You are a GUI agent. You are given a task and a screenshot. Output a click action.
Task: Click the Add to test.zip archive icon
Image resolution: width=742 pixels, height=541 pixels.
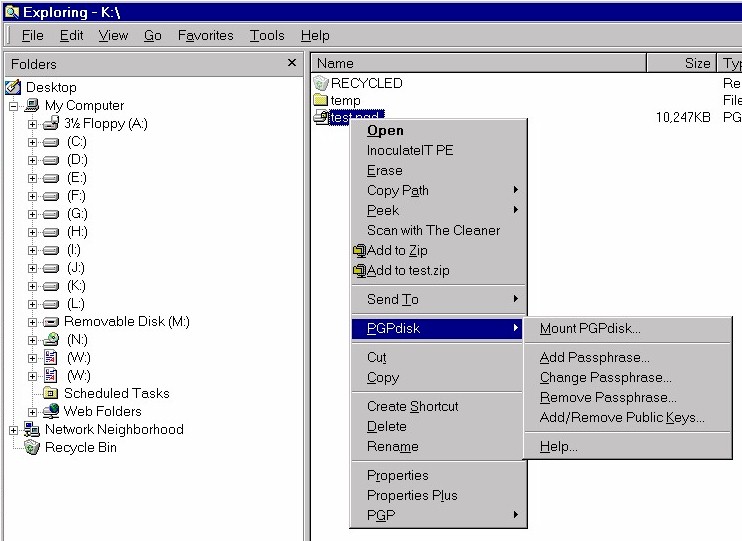(360, 270)
